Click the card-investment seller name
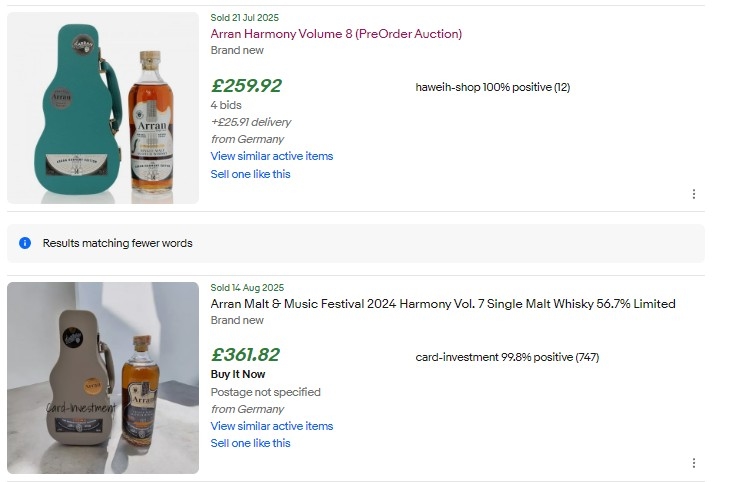 [457, 357]
